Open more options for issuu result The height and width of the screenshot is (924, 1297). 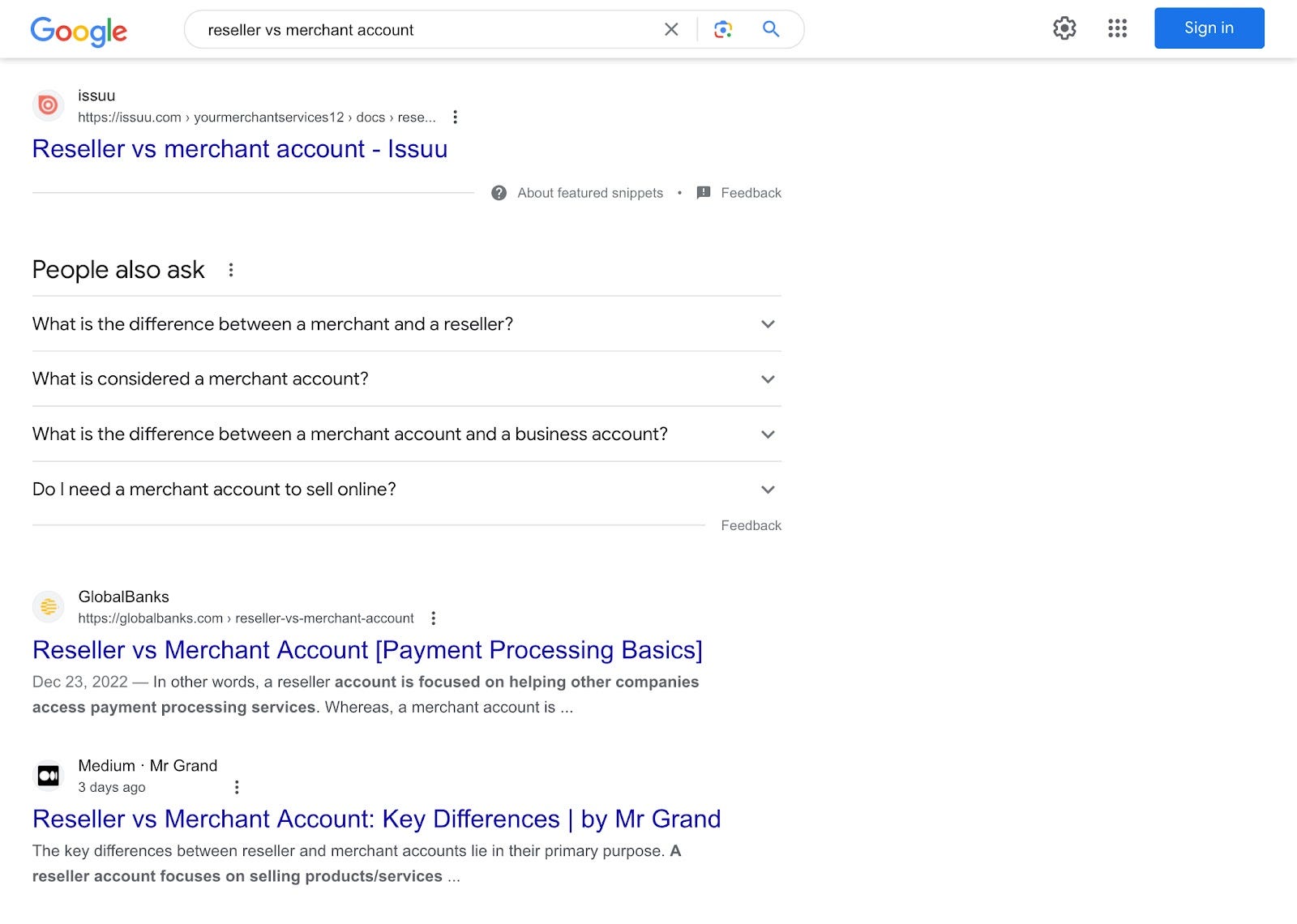[456, 118]
